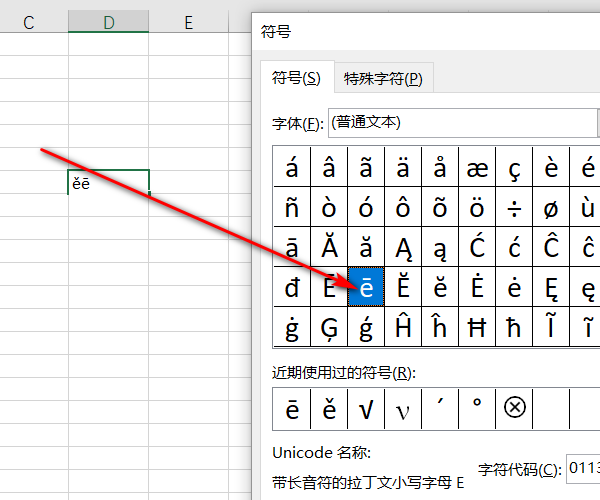Select the ġ with dot above
This screenshot has height=500, width=600.
[292, 327]
